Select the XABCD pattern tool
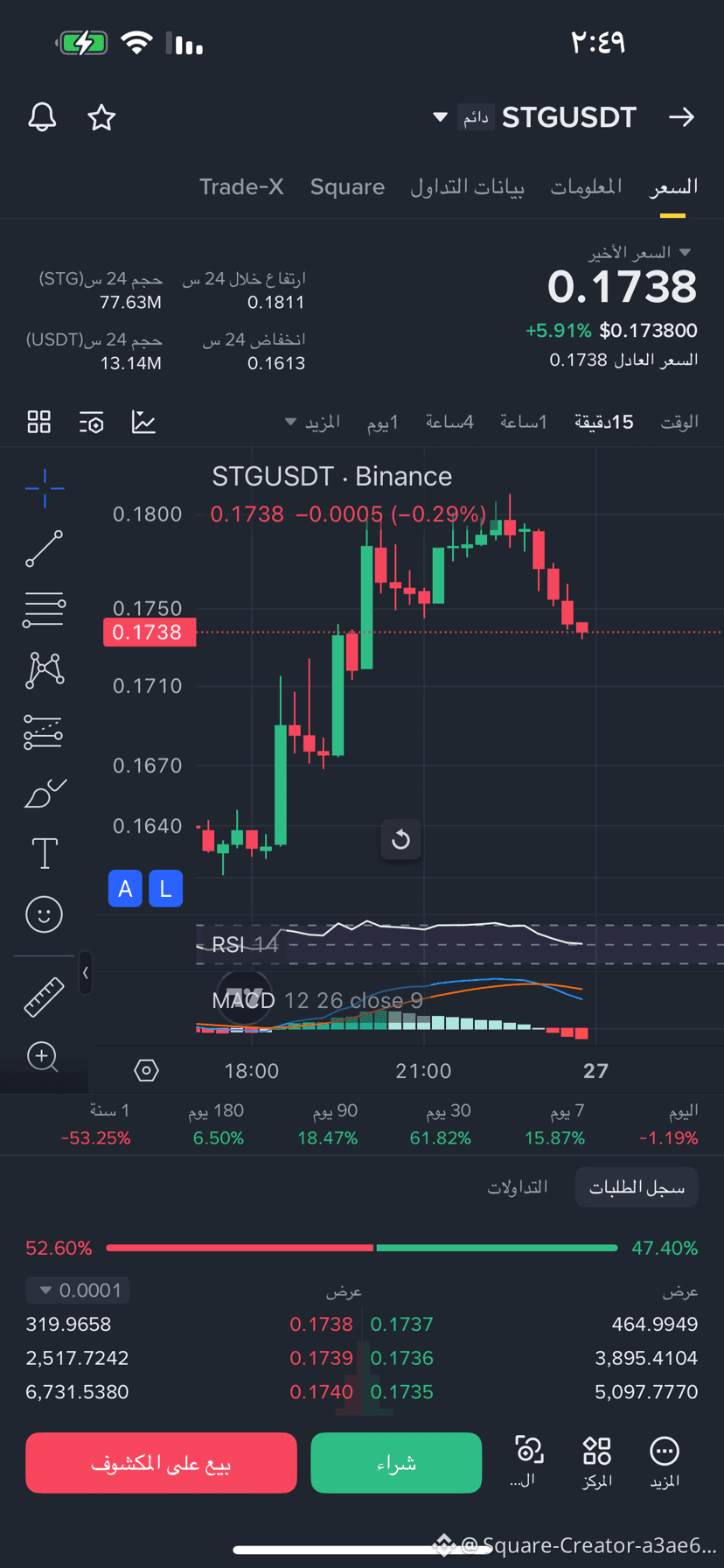Viewport: 724px width, 1568px height. tap(45, 670)
